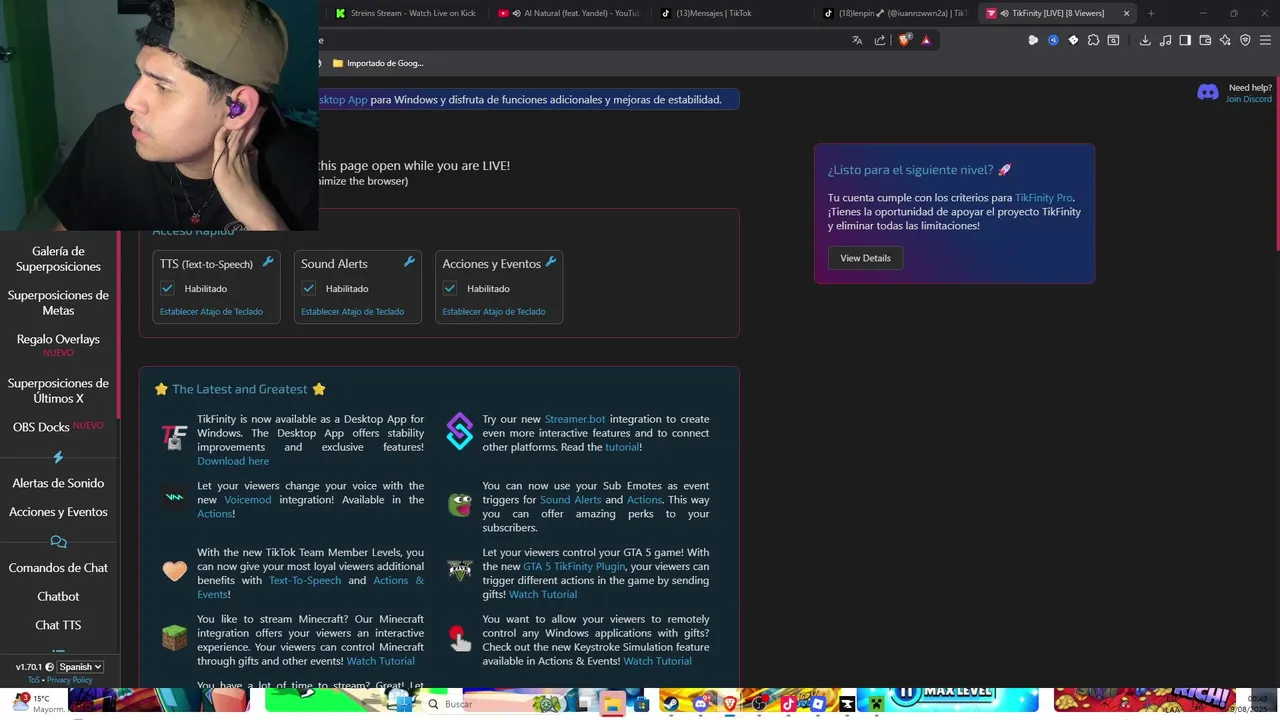Switch to Streins Stream Kick tab
The height and width of the screenshot is (720, 1280).
point(405,13)
